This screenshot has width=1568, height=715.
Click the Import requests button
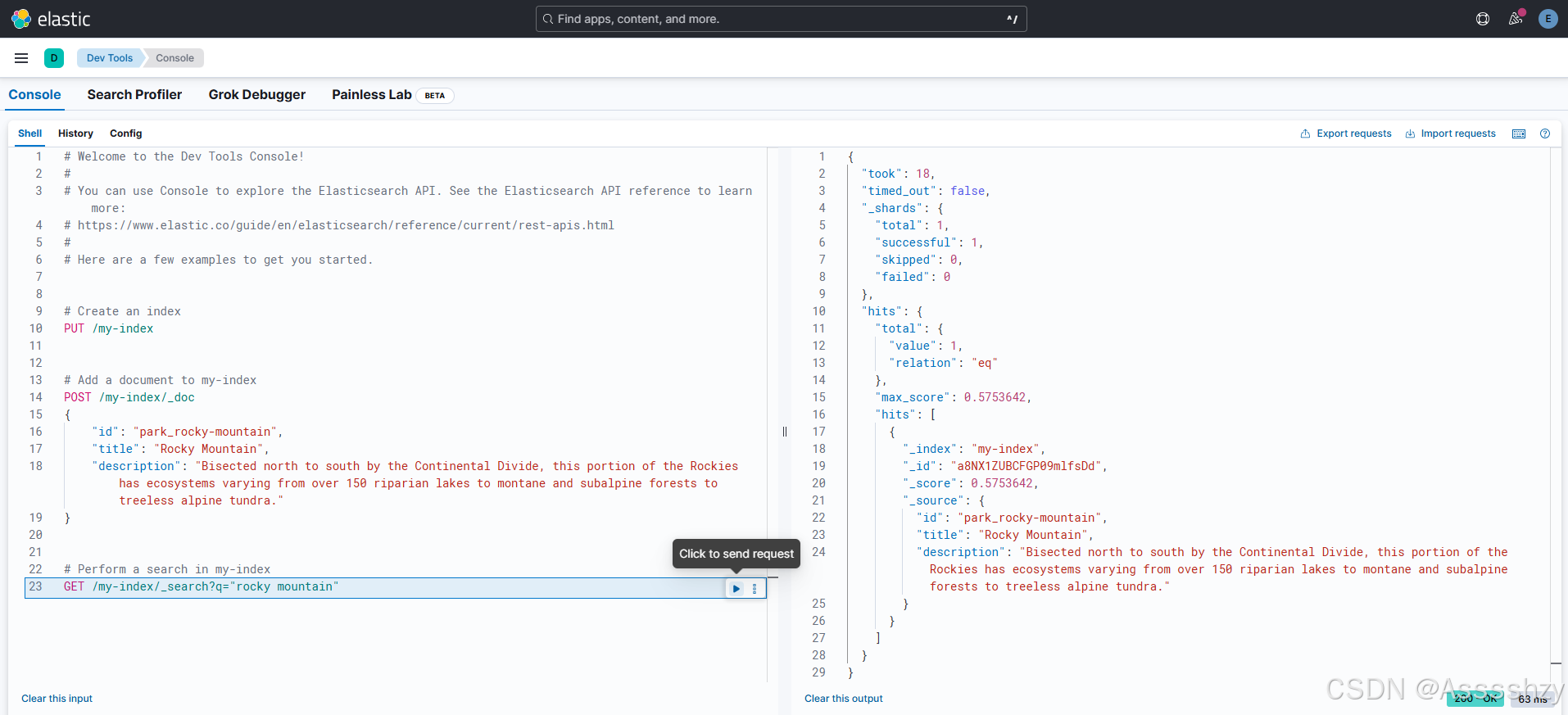1451,133
